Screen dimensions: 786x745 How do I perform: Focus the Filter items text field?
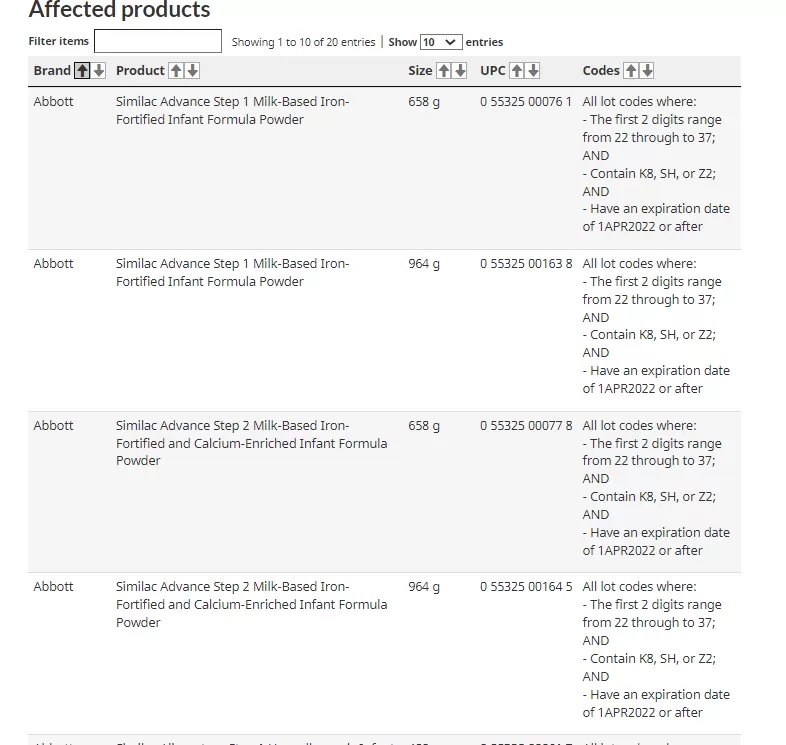pyautogui.click(x=158, y=41)
